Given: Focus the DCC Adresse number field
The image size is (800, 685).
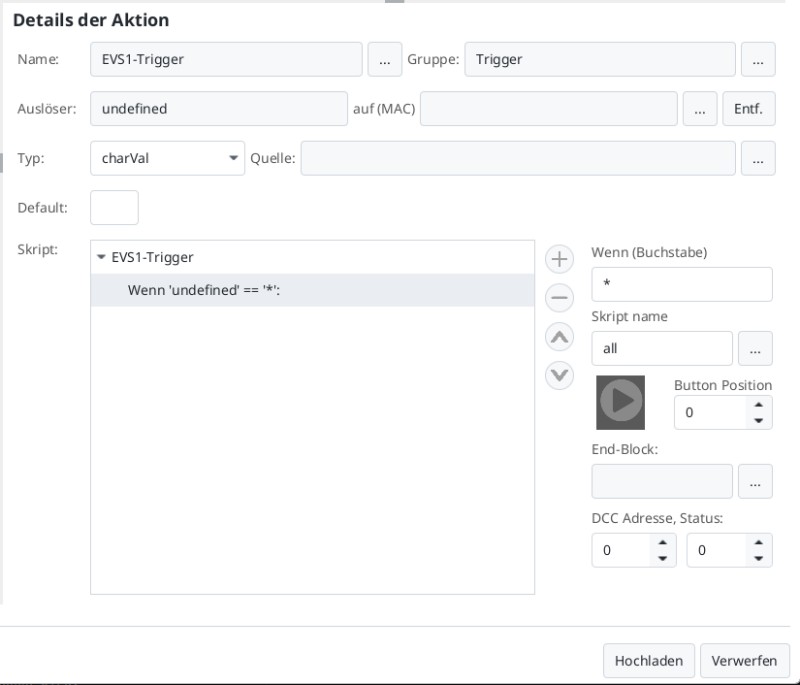Looking at the screenshot, I should 622,550.
